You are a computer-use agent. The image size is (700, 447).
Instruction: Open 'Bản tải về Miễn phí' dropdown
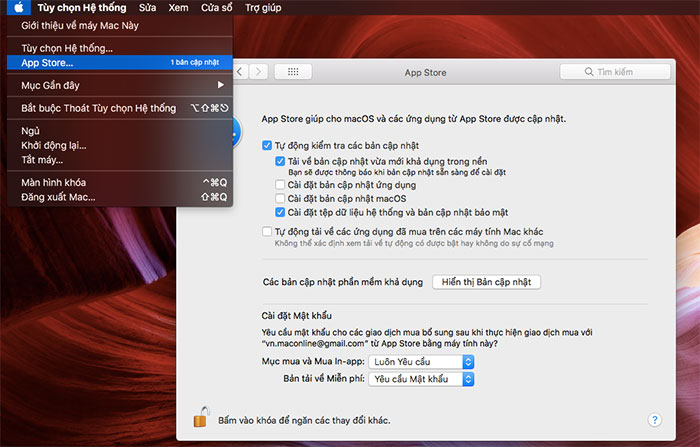point(421,379)
